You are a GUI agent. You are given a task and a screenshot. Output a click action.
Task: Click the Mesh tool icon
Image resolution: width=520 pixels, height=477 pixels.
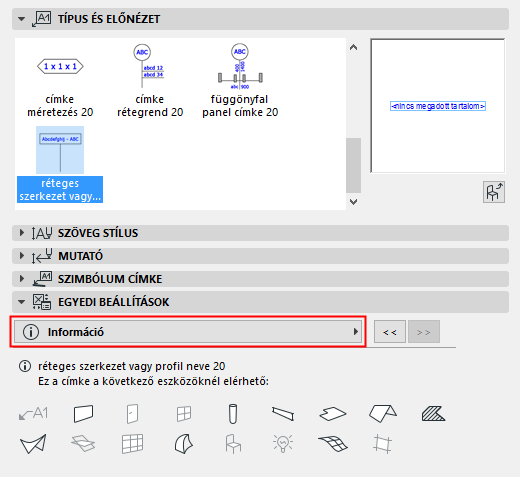(x=333, y=444)
